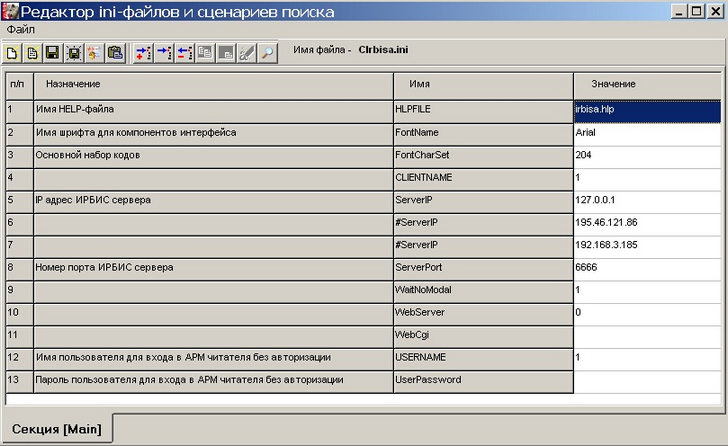Click the Значение column header
Screen dimensions: 728x446
(648, 84)
